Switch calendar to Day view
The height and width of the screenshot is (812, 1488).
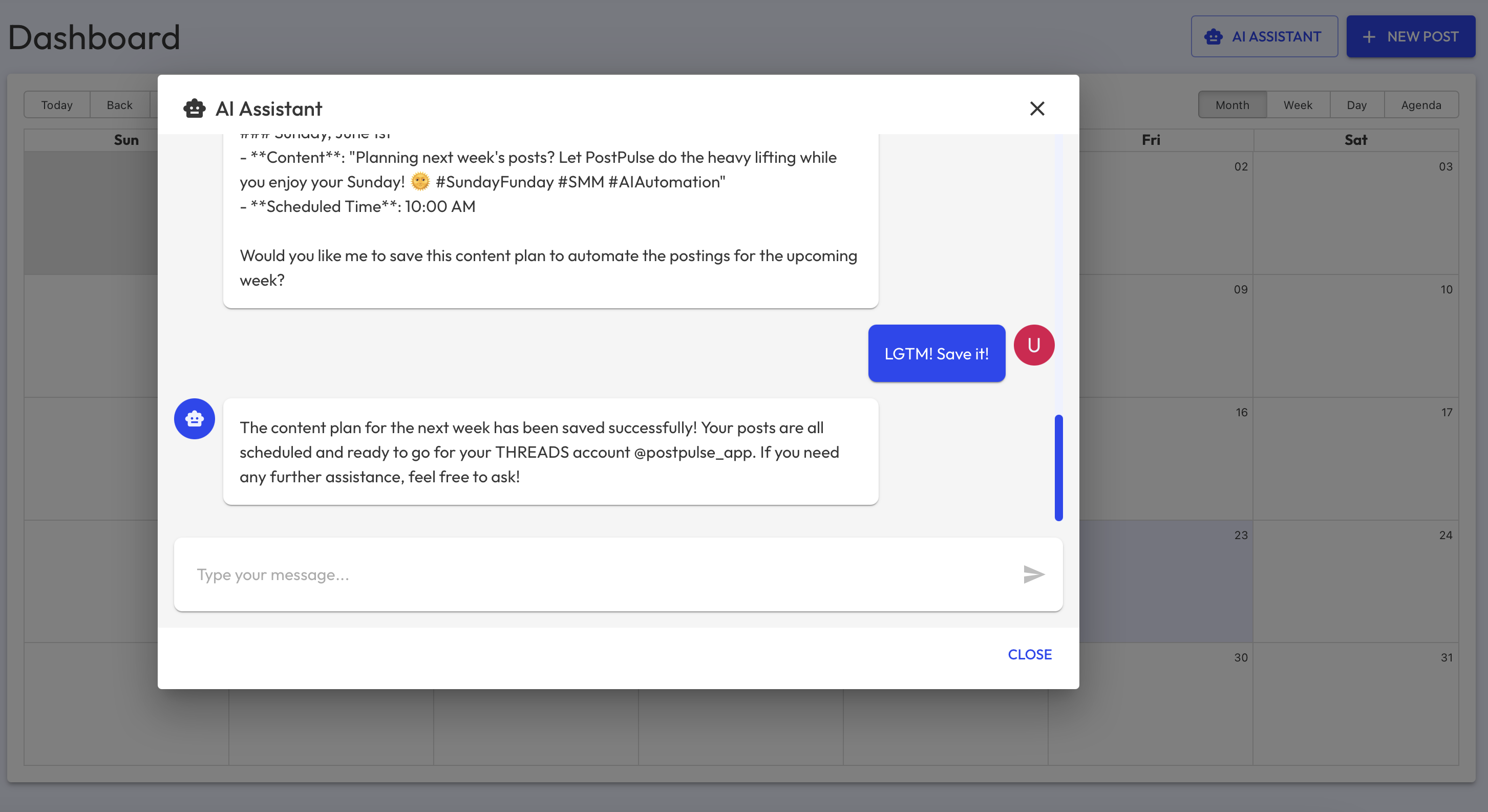point(1356,104)
